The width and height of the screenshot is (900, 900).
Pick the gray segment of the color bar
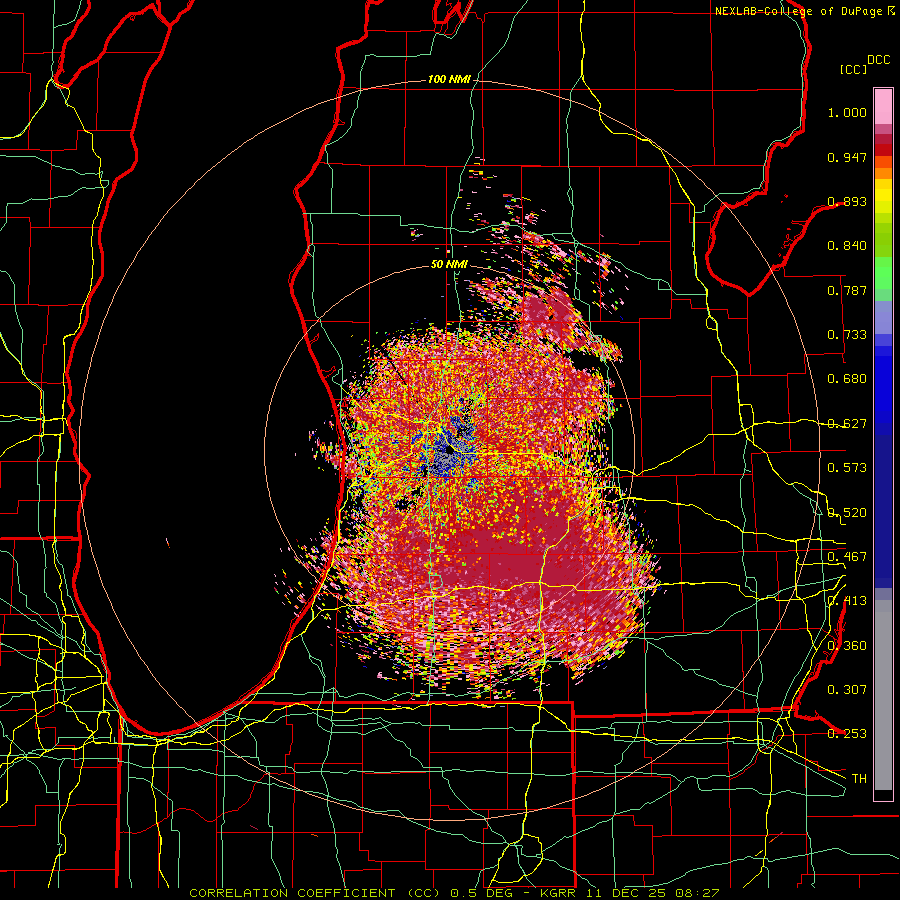883,695
